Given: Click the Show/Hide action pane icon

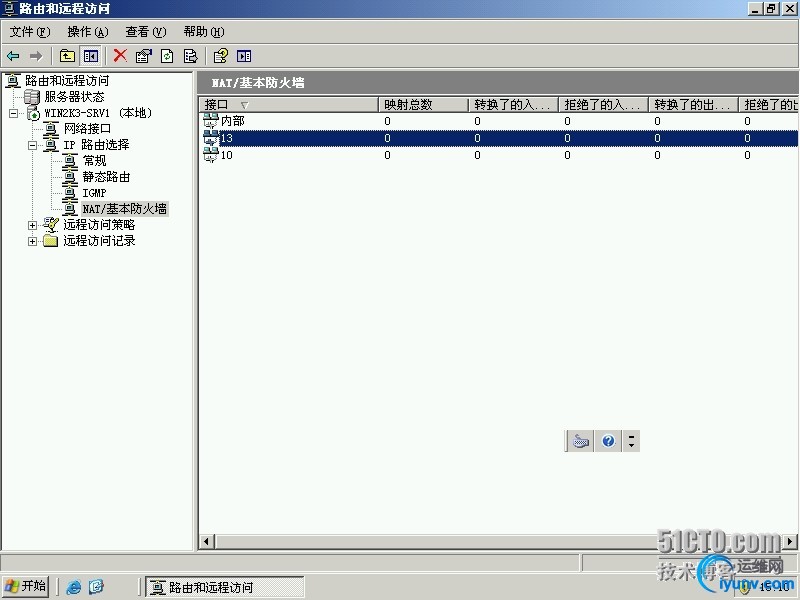Looking at the screenshot, I should coord(244,56).
